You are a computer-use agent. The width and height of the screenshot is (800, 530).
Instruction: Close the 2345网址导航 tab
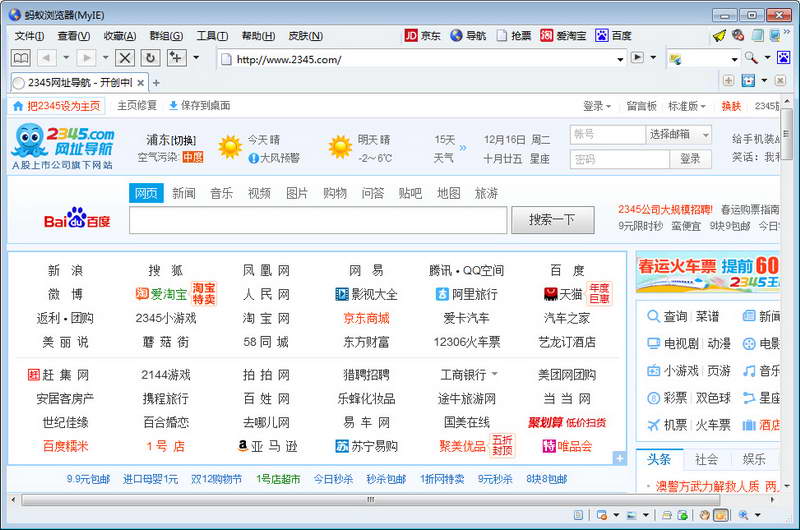coord(140,83)
